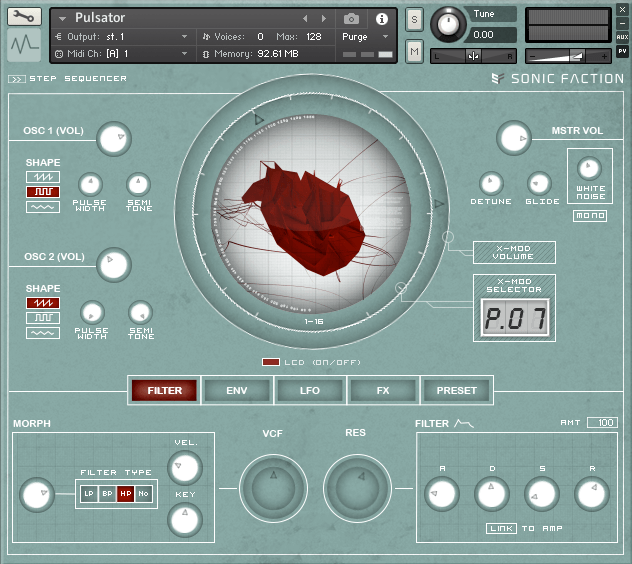632x564 pixels.
Task: Click the AUX button
Action: coord(622,37)
